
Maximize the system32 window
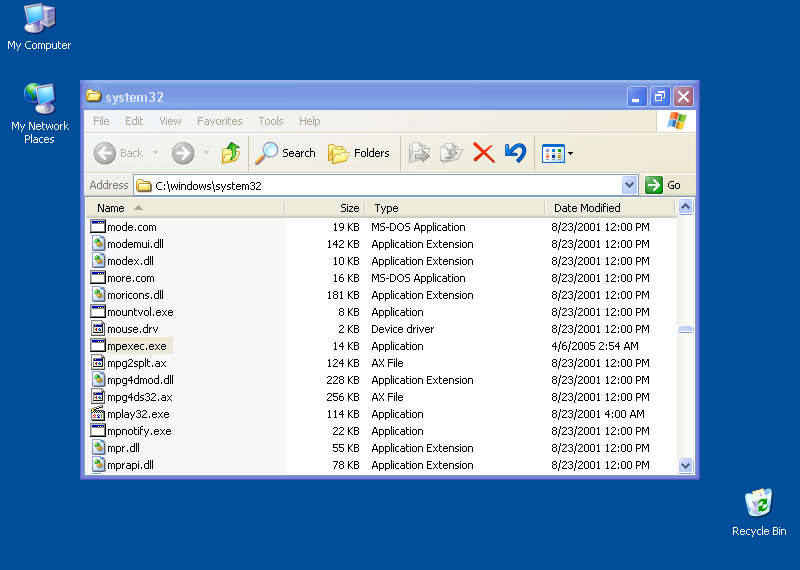coord(659,96)
